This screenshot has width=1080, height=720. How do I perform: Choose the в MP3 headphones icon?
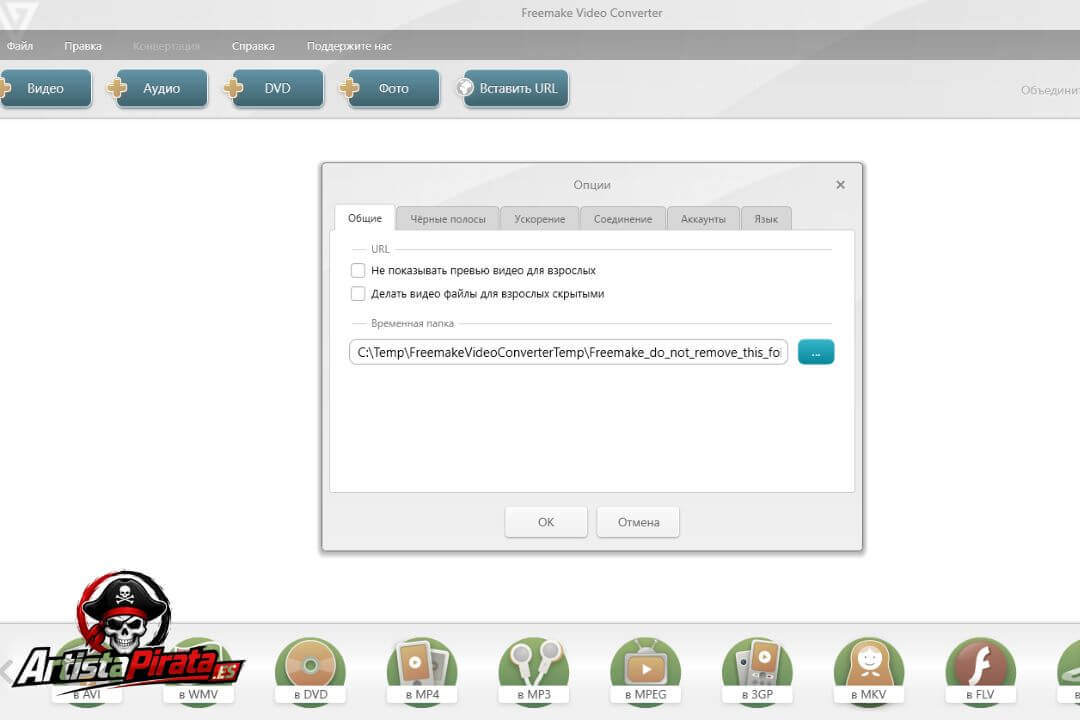[x=534, y=670]
